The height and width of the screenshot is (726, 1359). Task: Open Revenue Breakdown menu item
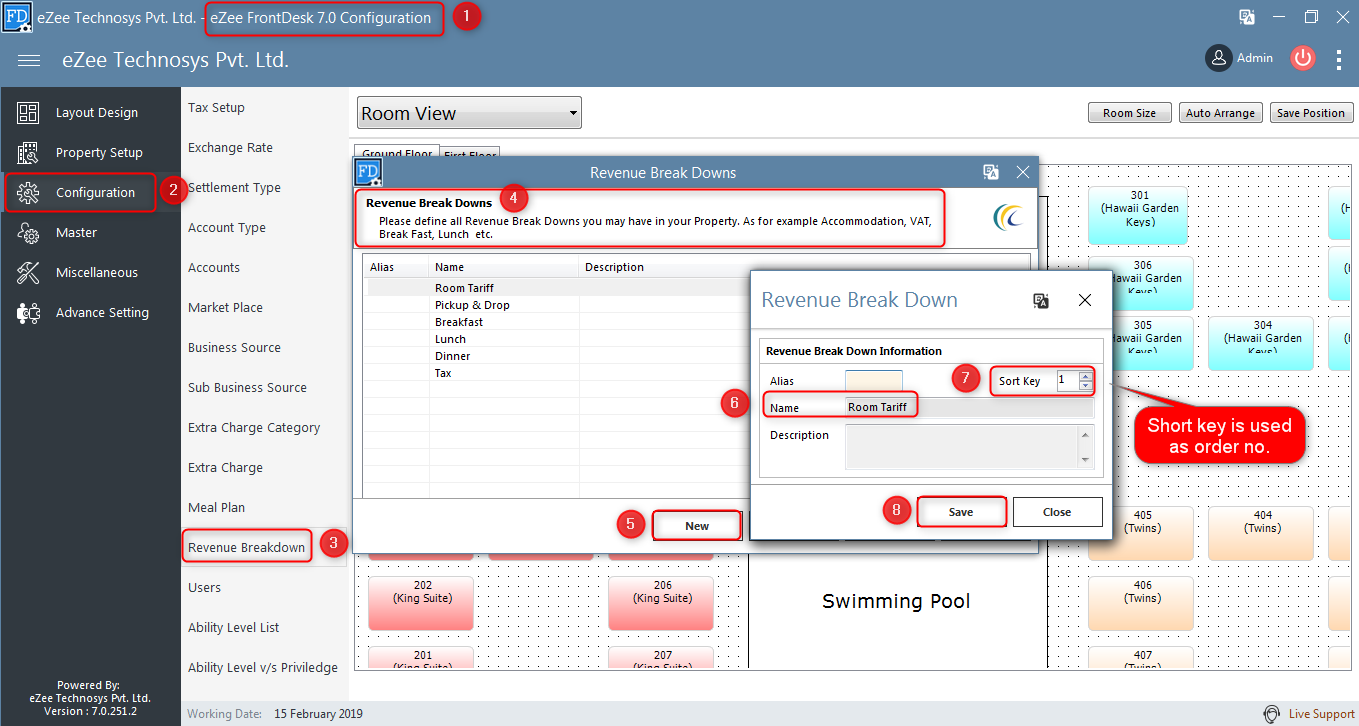coord(246,548)
